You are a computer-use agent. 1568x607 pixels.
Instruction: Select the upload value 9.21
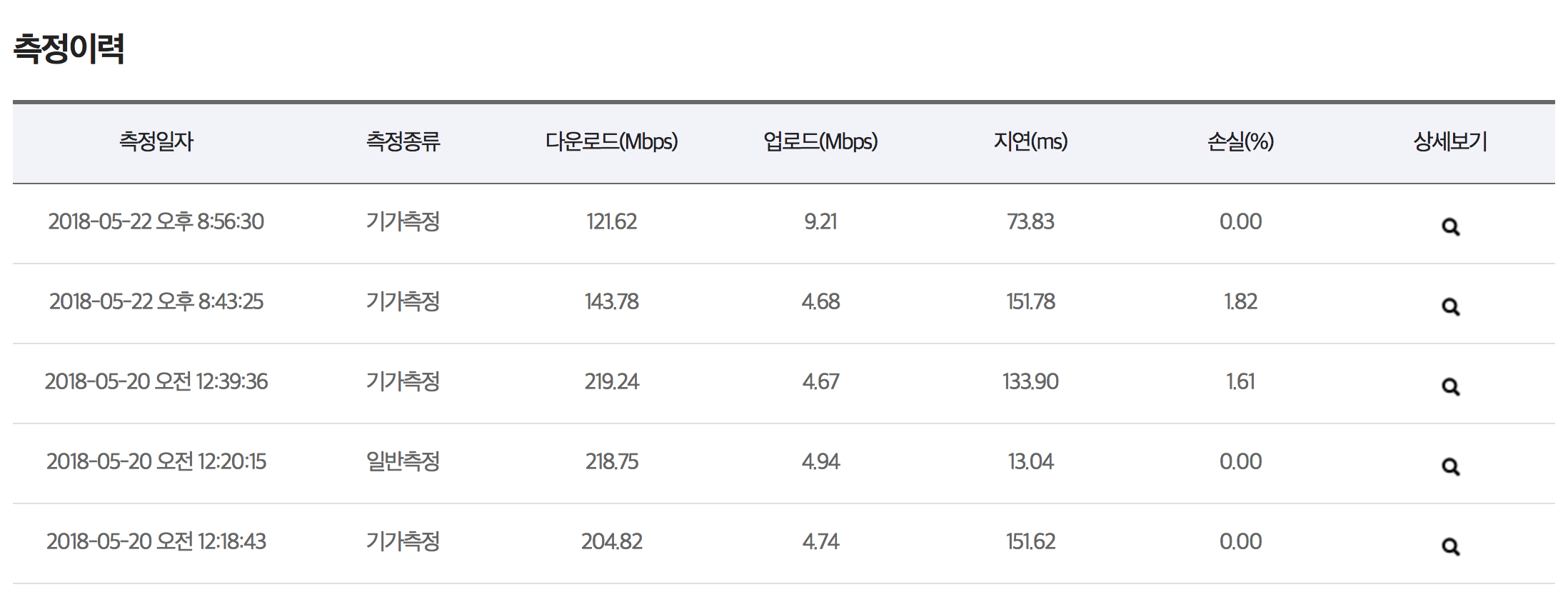point(820,221)
